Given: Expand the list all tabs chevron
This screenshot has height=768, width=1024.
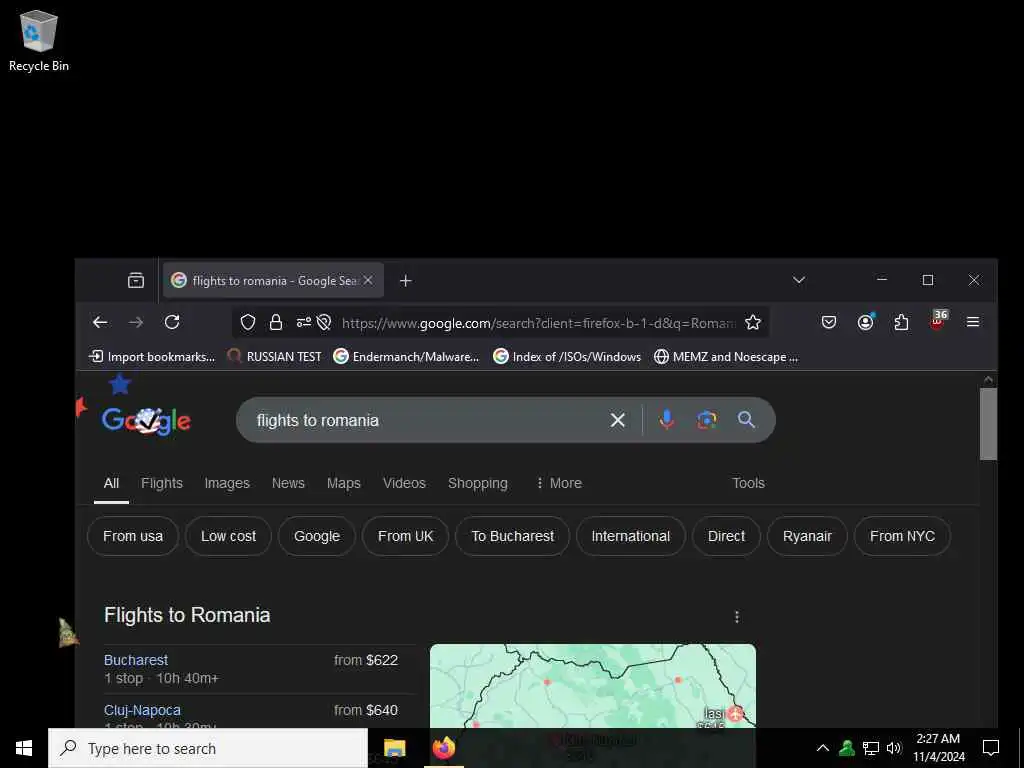Looking at the screenshot, I should [799, 280].
